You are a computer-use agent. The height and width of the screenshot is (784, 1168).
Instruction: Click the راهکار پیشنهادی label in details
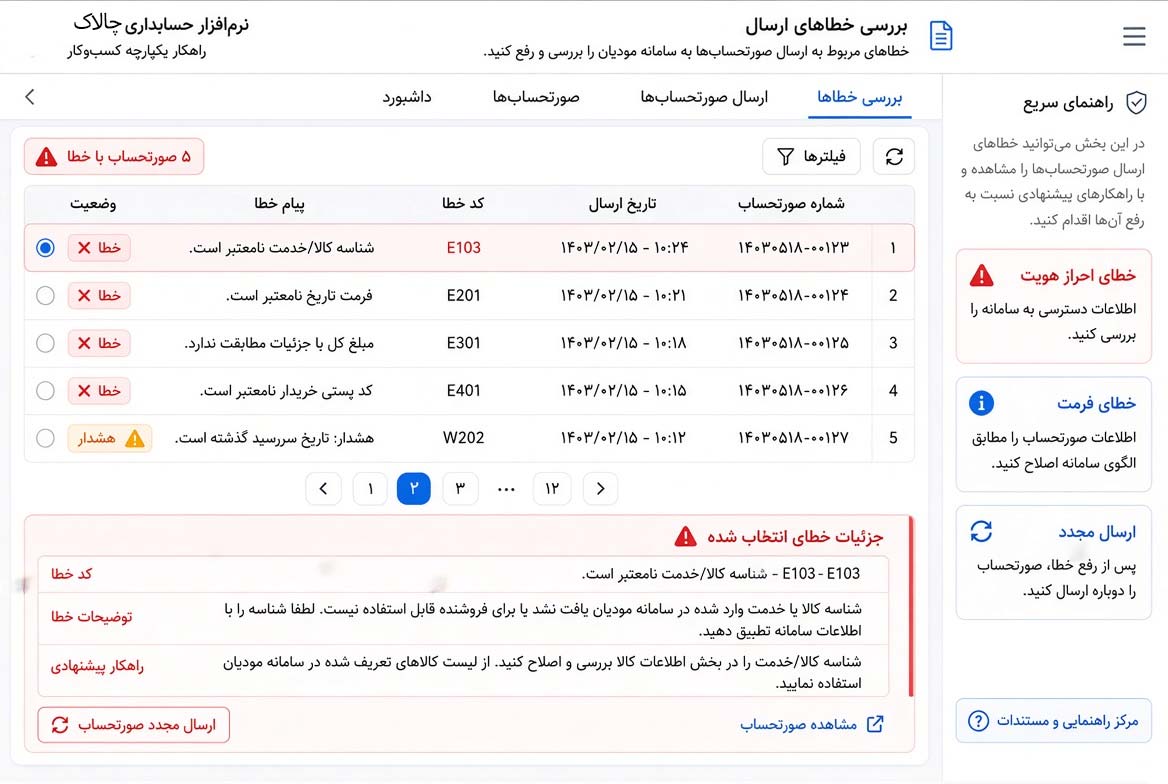97,667
